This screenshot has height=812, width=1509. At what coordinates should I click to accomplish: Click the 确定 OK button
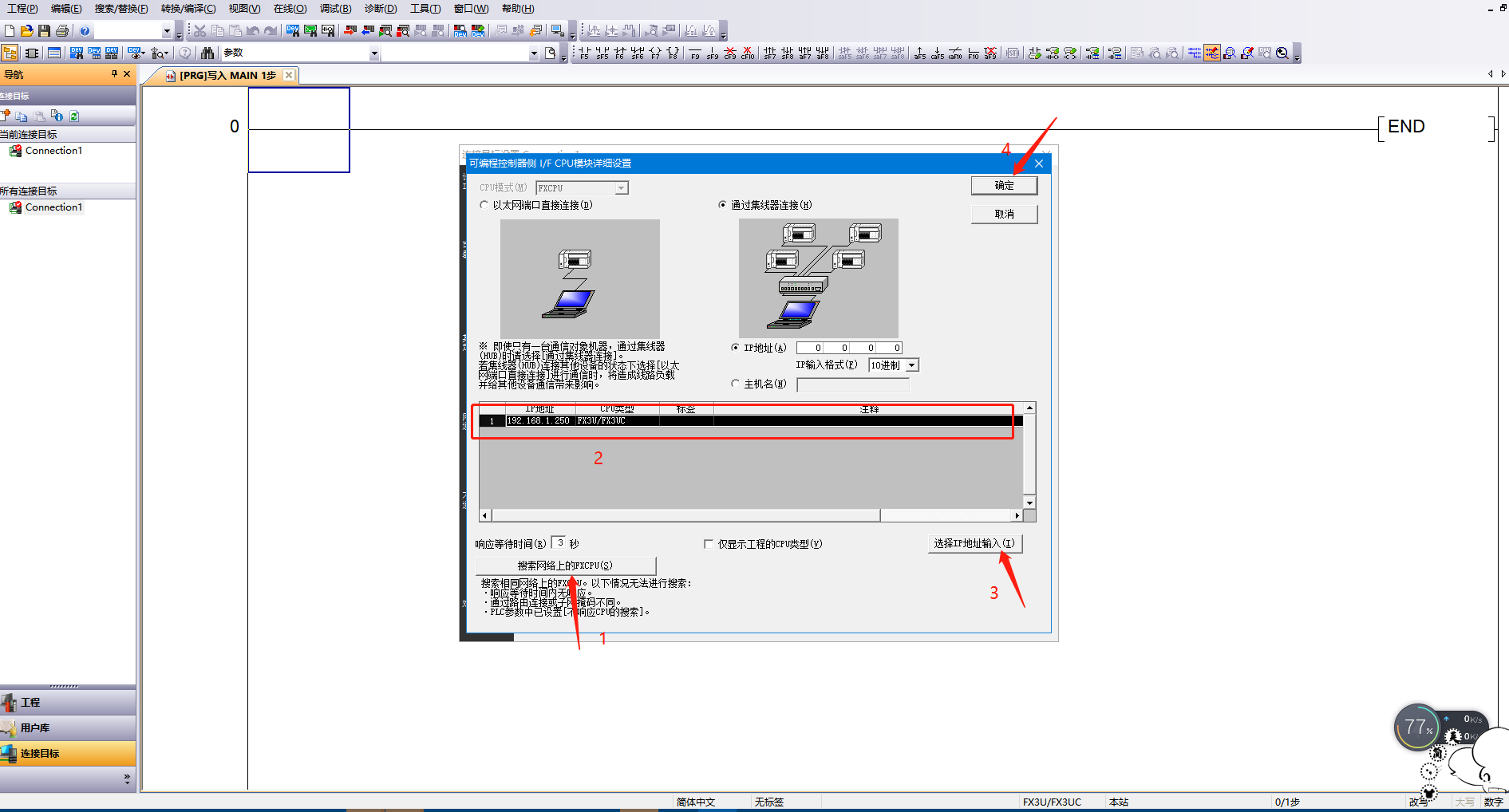(x=1004, y=186)
